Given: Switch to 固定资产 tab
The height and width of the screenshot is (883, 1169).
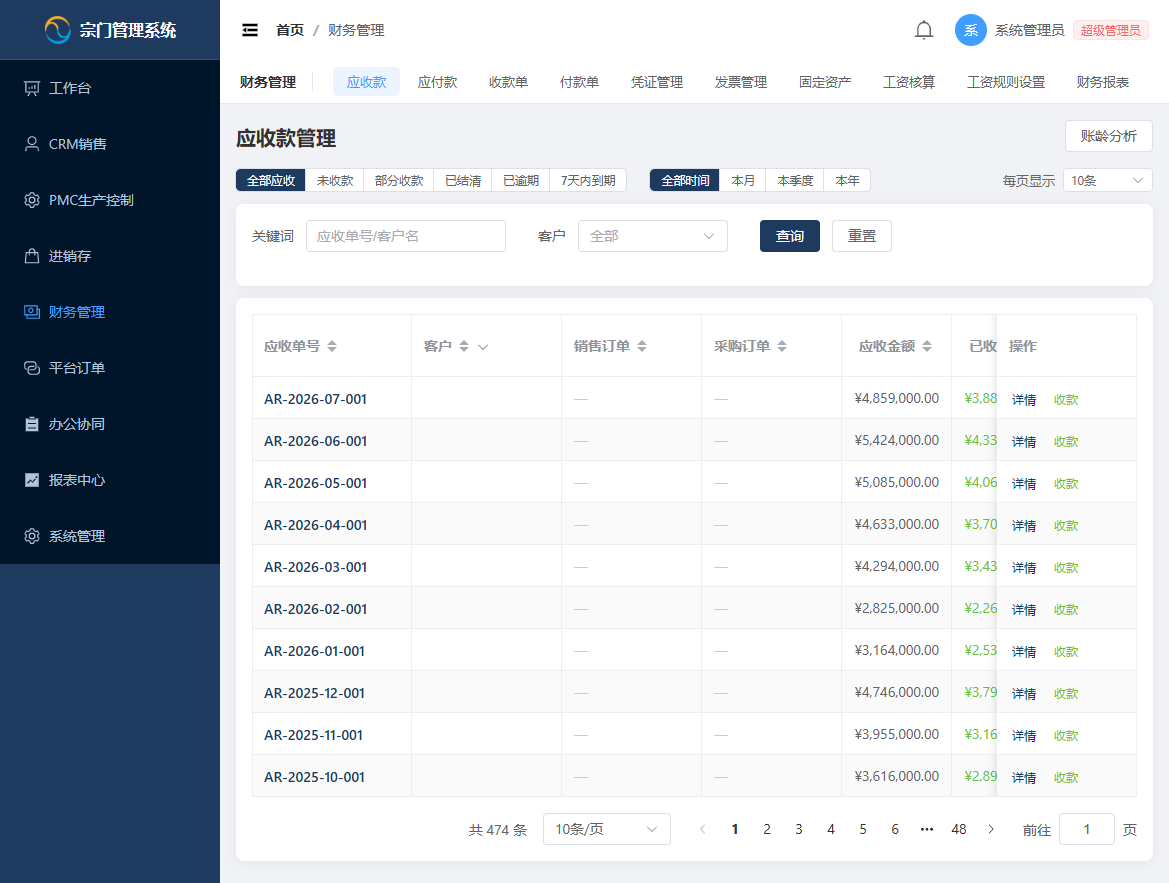Looking at the screenshot, I should click(x=825, y=82).
